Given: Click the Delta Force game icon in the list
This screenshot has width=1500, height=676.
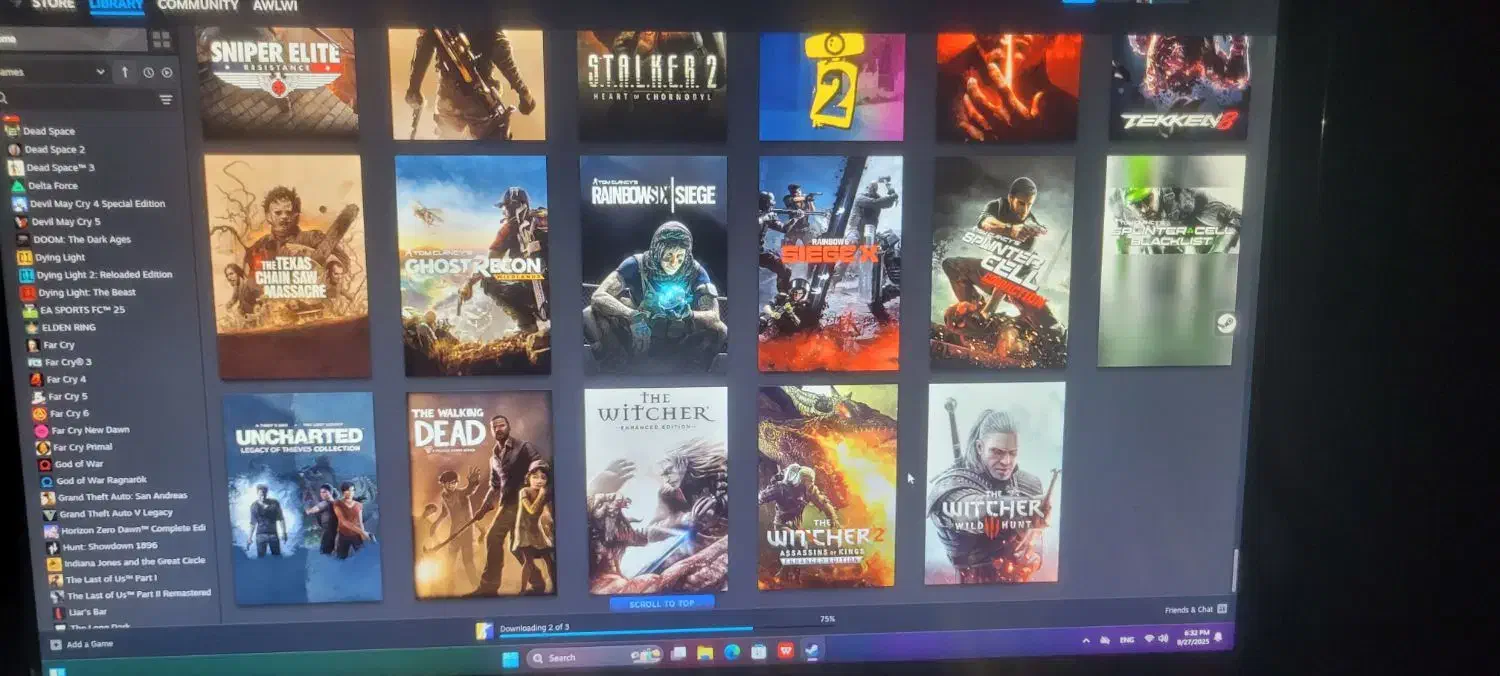Looking at the screenshot, I should pyautogui.click(x=18, y=185).
